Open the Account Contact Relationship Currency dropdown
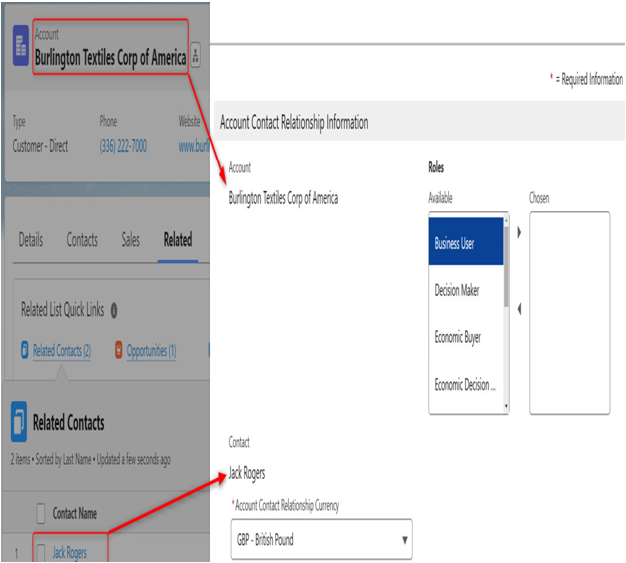The height and width of the screenshot is (563, 626). pos(321,539)
